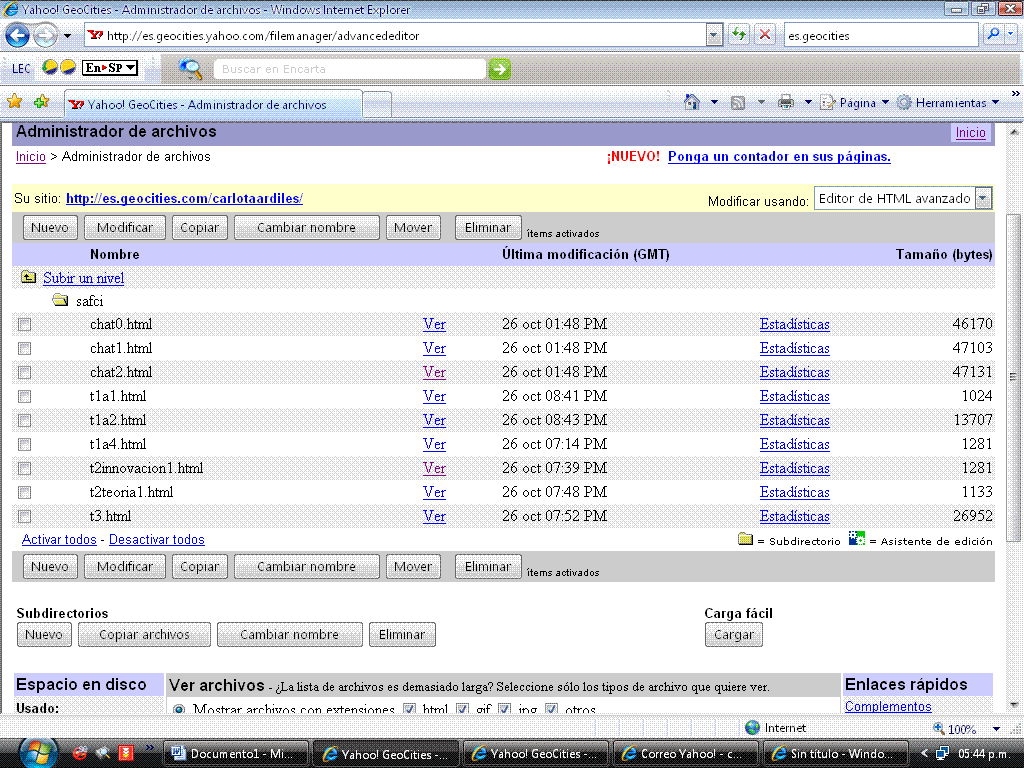The height and width of the screenshot is (768, 1024).
Task: Click the Desactivar todos link
Action: (x=157, y=539)
